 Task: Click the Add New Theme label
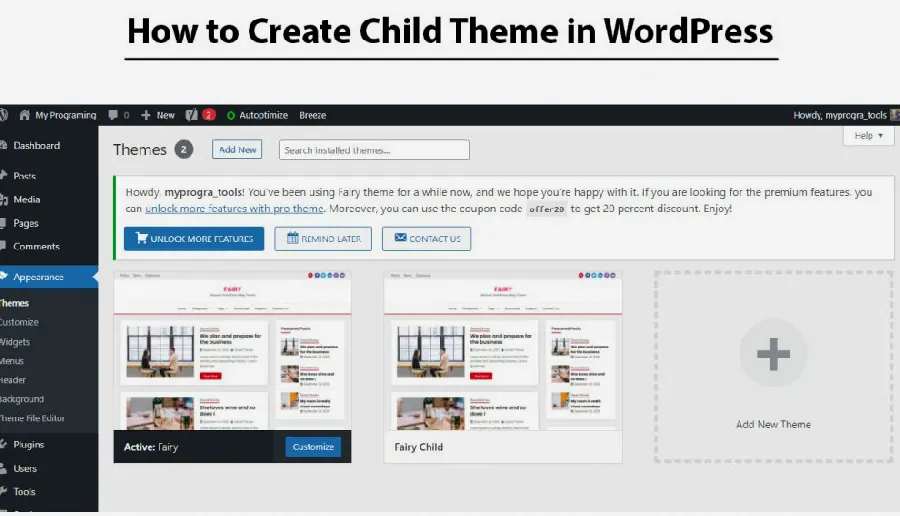773,424
